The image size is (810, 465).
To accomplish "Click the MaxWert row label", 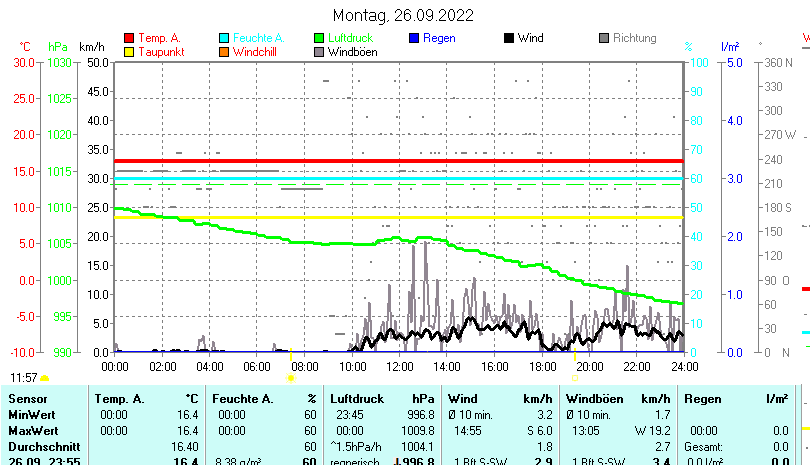I will 34,430.
